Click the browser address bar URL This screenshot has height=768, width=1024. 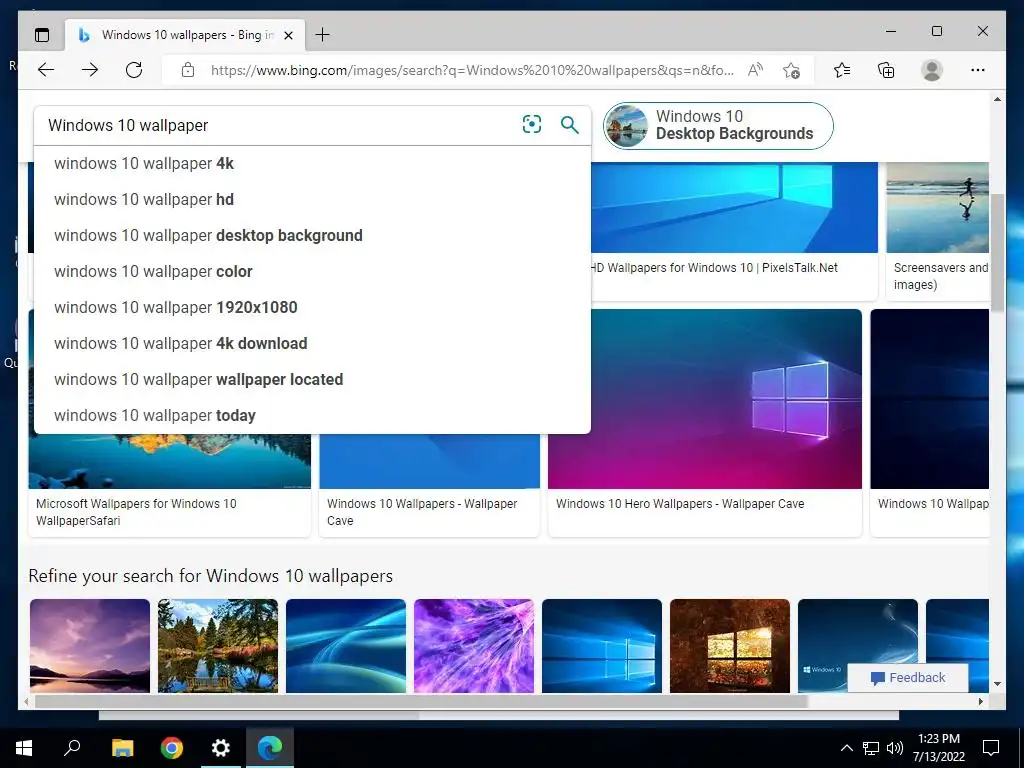(472, 70)
